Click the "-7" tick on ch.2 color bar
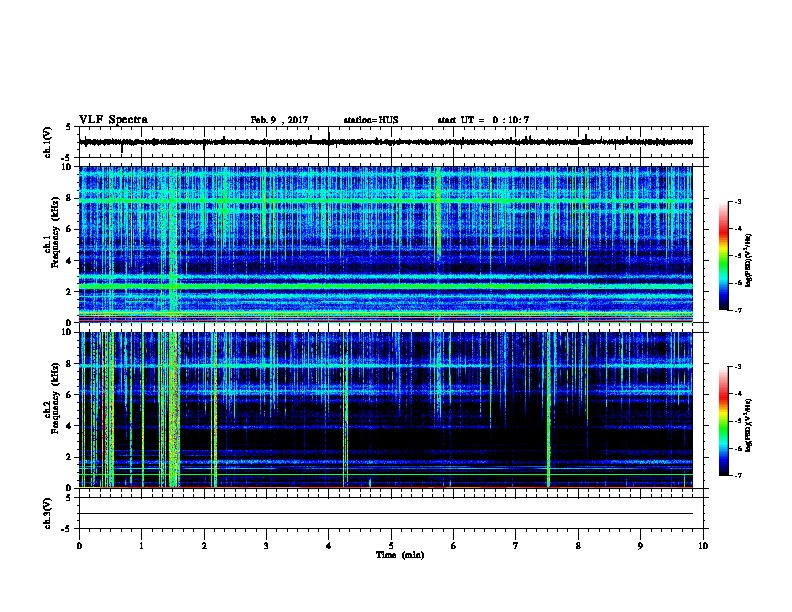This screenshot has width=792, height=612. 737,475
